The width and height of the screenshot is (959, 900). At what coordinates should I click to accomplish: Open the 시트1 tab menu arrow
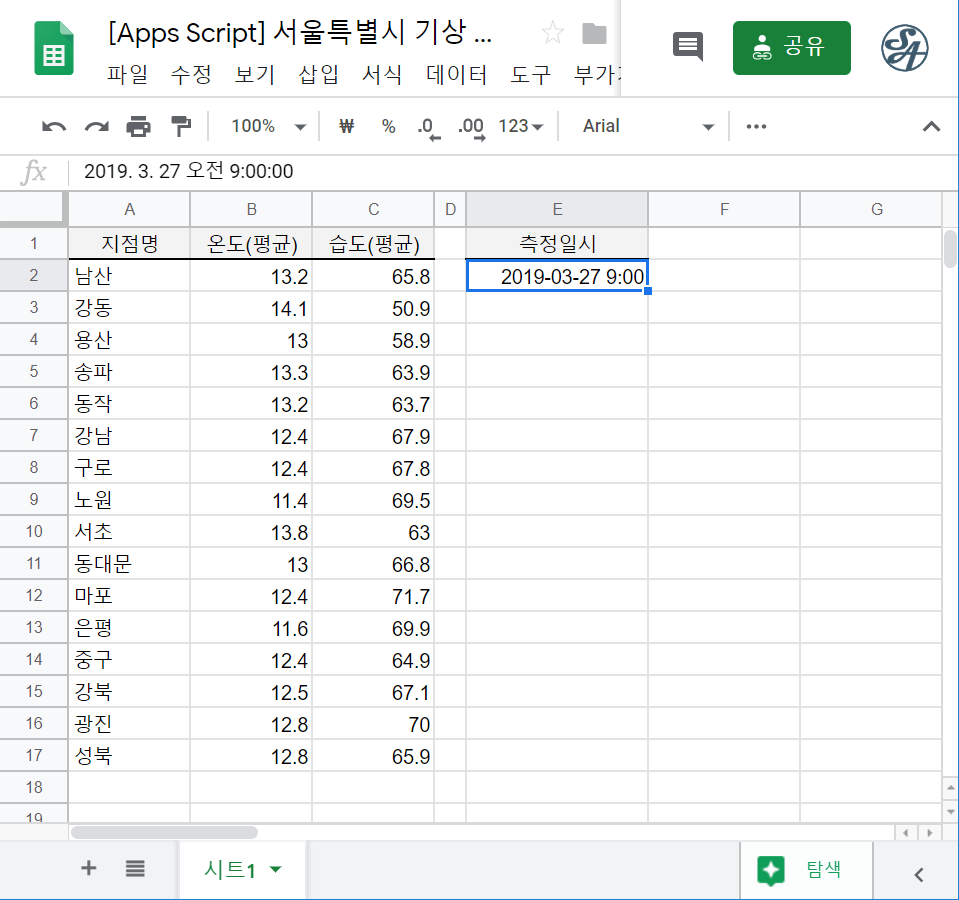276,870
